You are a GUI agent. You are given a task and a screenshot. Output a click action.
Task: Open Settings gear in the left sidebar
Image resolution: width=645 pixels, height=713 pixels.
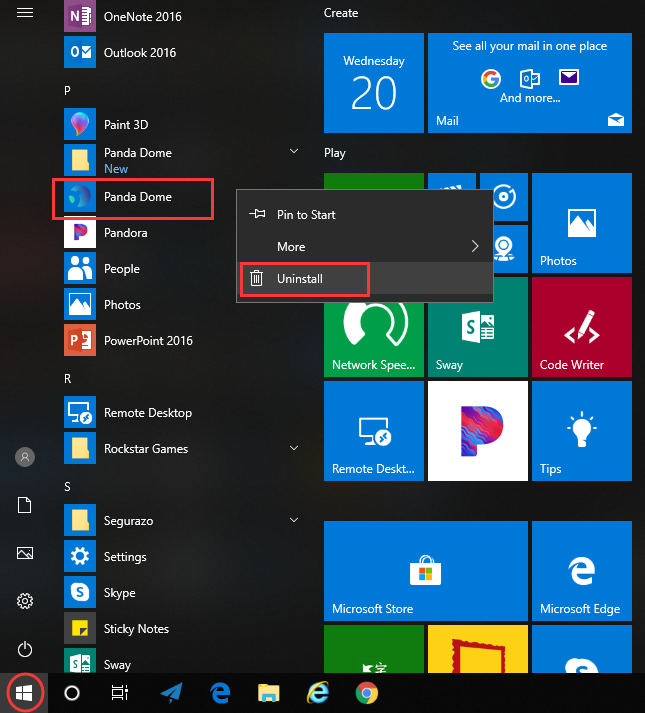(x=25, y=601)
